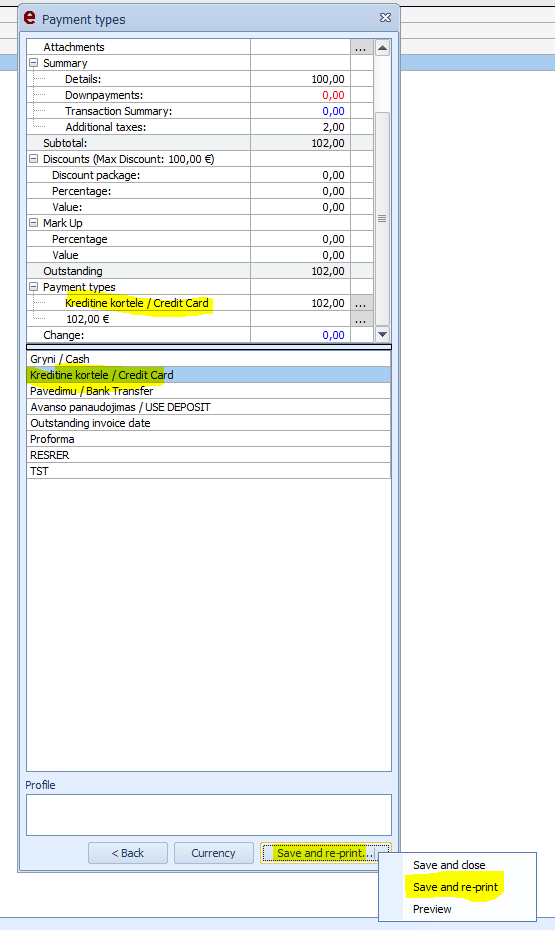The height and width of the screenshot is (930, 555).
Task: Click the Back button
Action: coord(127,853)
